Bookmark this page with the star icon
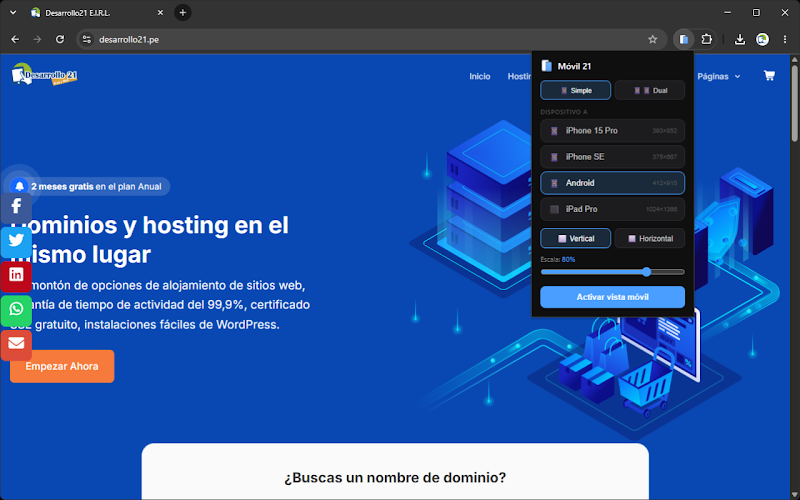Screen dimensions: 800x500 coord(653,39)
